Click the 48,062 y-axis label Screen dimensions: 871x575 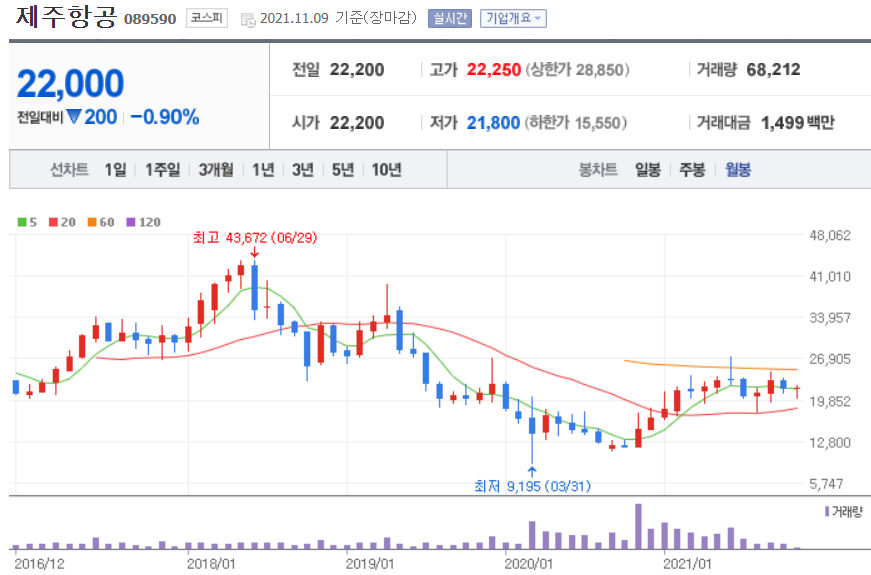tap(830, 236)
